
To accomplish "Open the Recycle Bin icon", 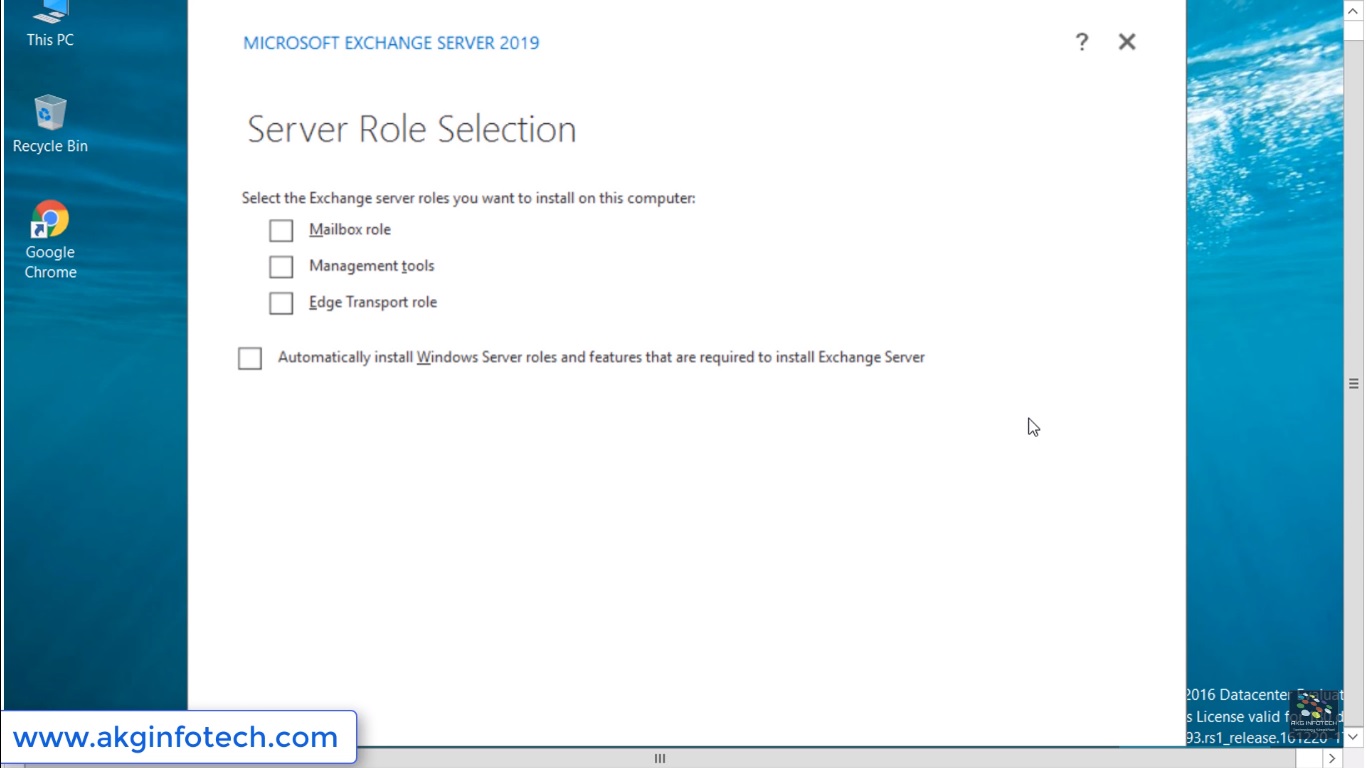I will pos(50,124).
